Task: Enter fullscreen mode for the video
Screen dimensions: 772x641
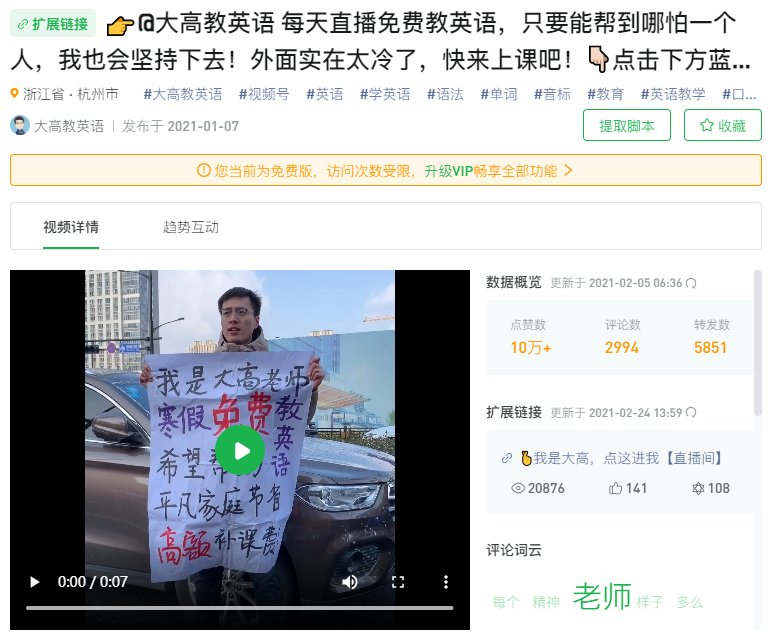Action: [398, 582]
